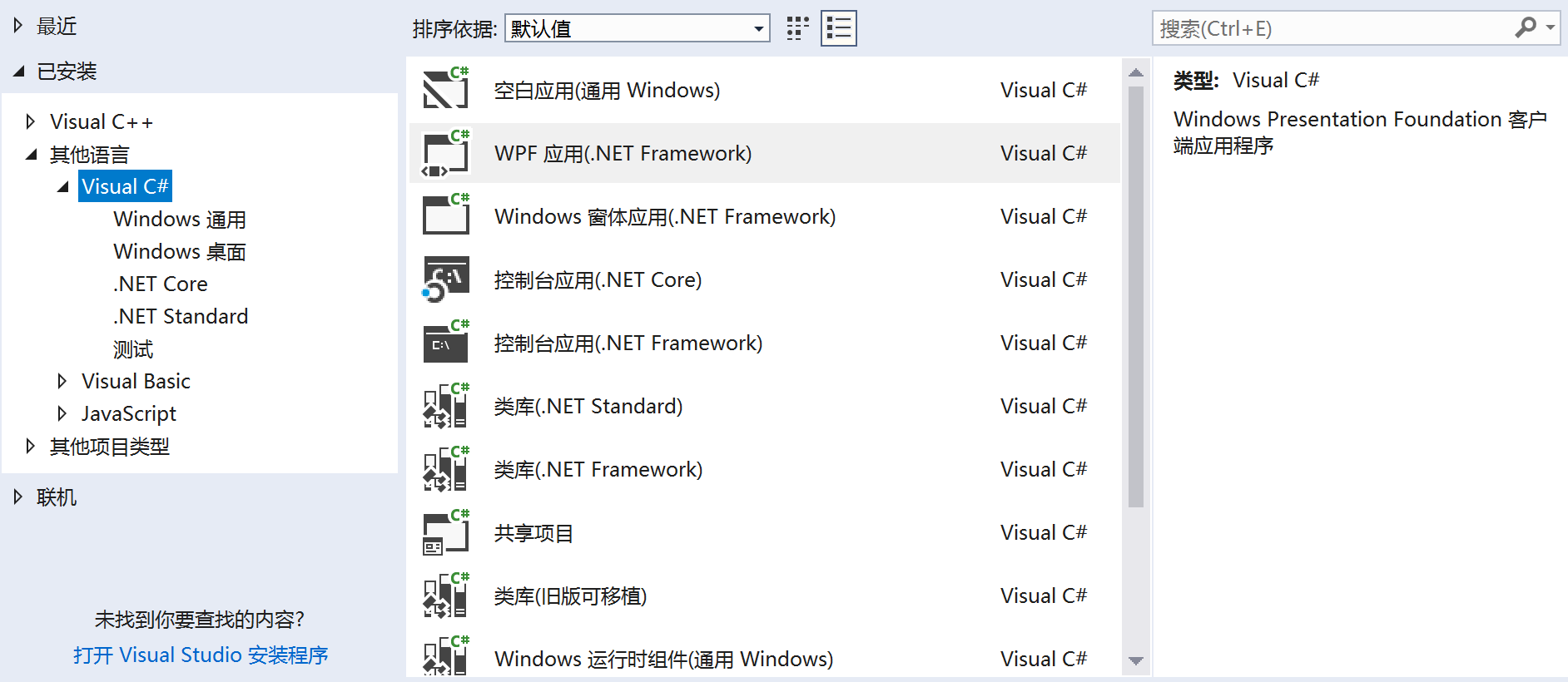Image resolution: width=1568 pixels, height=682 pixels.
Task: Select the 控制台应用(.NET Core) template icon
Action: (x=445, y=279)
